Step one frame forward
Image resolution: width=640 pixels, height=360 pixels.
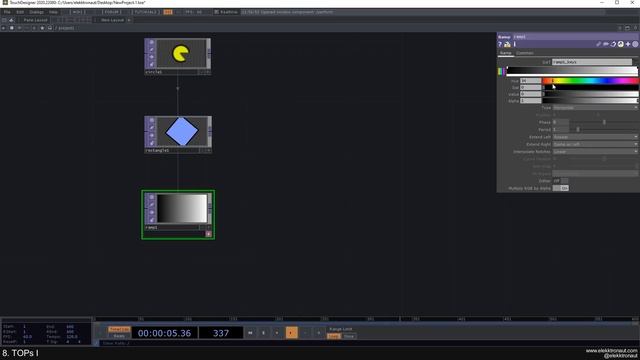tap(319, 333)
